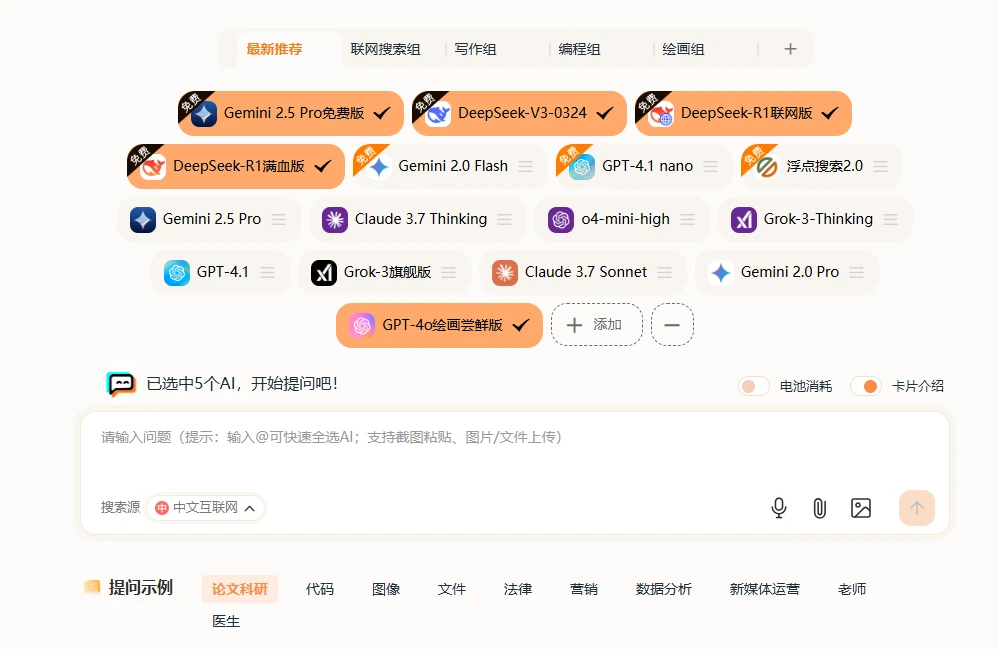Click the o4-mini-high purple logo icon
Screen dimensions: 998x649
[x=561, y=220]
